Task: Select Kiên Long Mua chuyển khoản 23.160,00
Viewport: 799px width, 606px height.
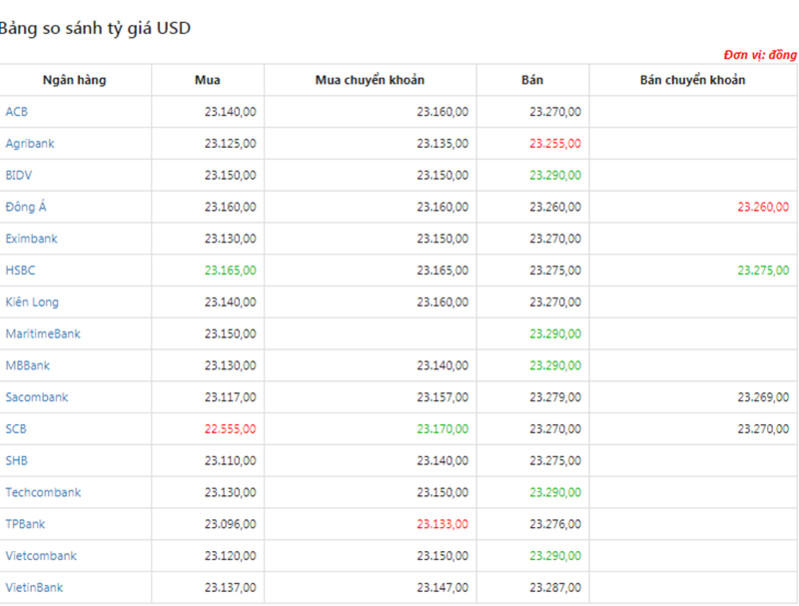Action: tap(442, 302)
